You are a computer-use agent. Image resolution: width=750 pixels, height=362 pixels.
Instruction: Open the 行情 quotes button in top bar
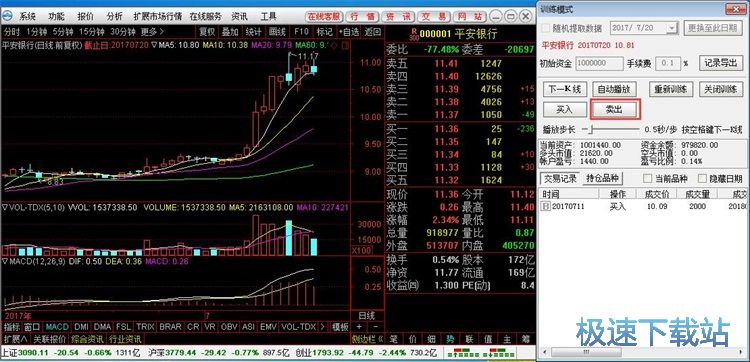(x=362, y=16)
